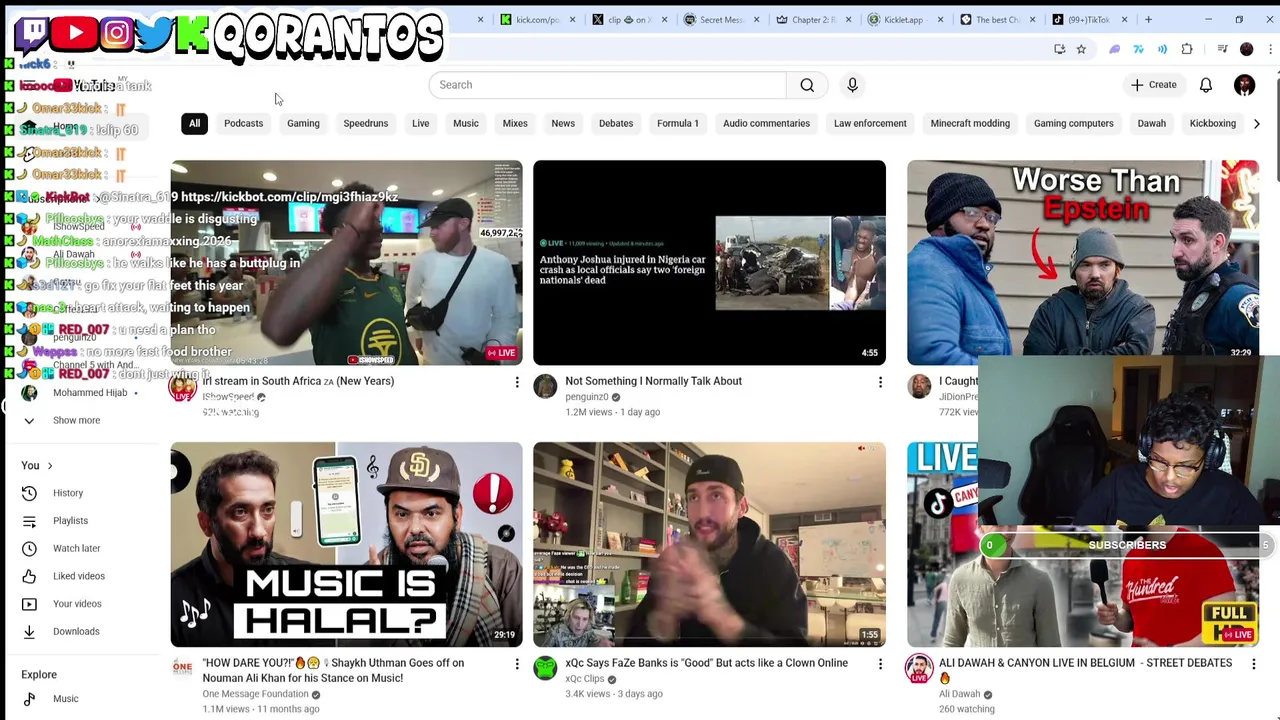The image size is (1280, 720).
Task: Open the notifications bell
Action: (x=1206, y=85)
